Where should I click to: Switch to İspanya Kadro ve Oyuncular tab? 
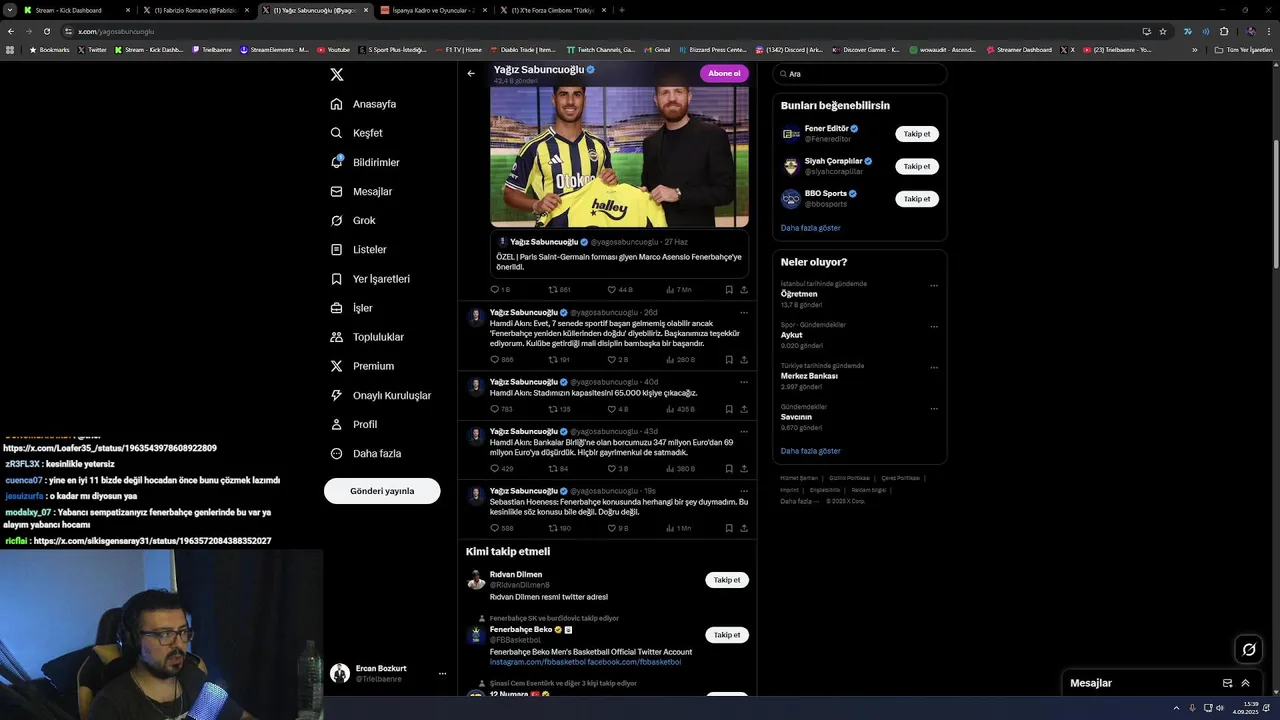click(x=433, y=10)
